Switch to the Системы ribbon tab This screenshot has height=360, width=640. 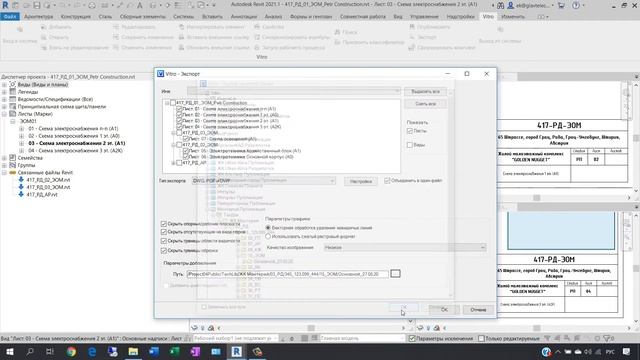tap(183, 17)
